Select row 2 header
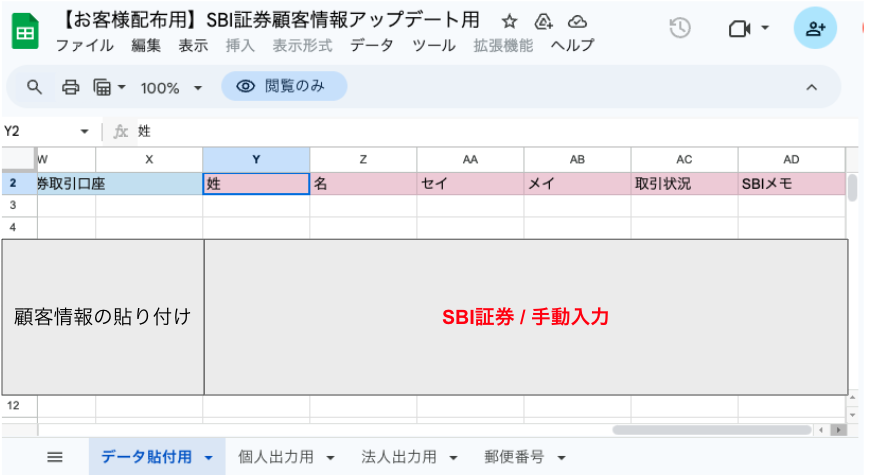869x475 pixels. (19, 183)
